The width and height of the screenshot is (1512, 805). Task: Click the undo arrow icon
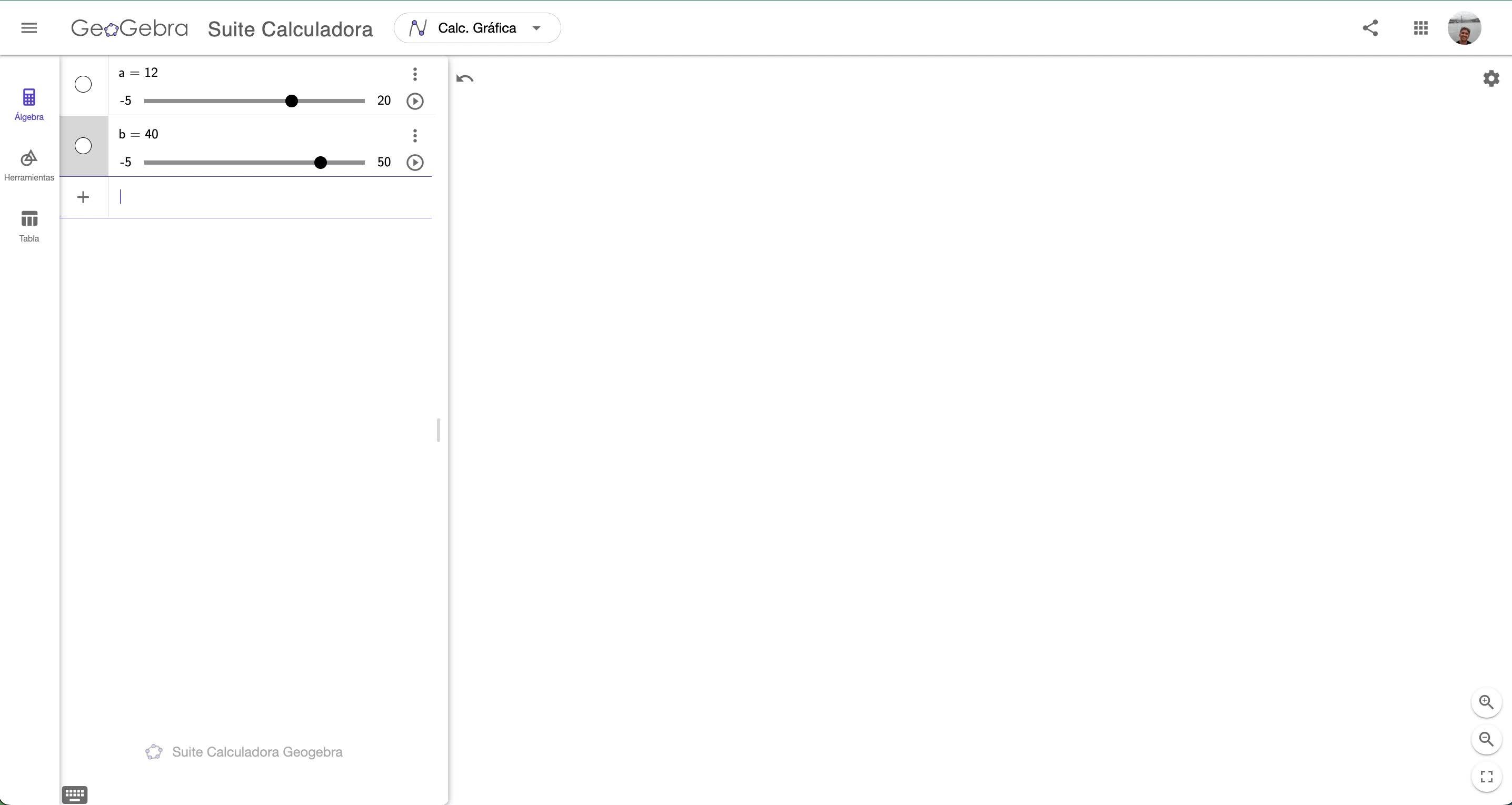(x=464, y=78)
